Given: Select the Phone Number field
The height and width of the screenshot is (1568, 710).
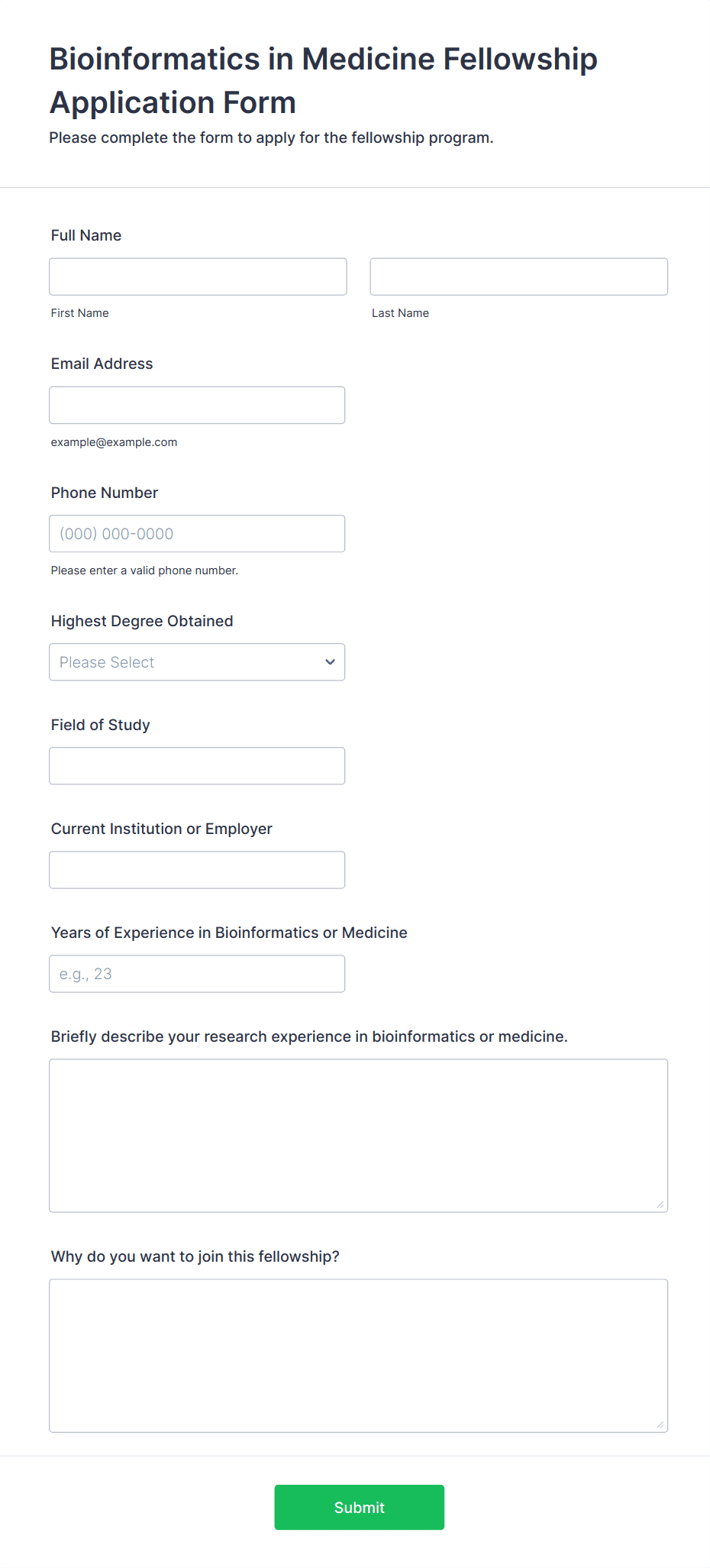Looking at the screenshot, I should click(x=197, y=534).
